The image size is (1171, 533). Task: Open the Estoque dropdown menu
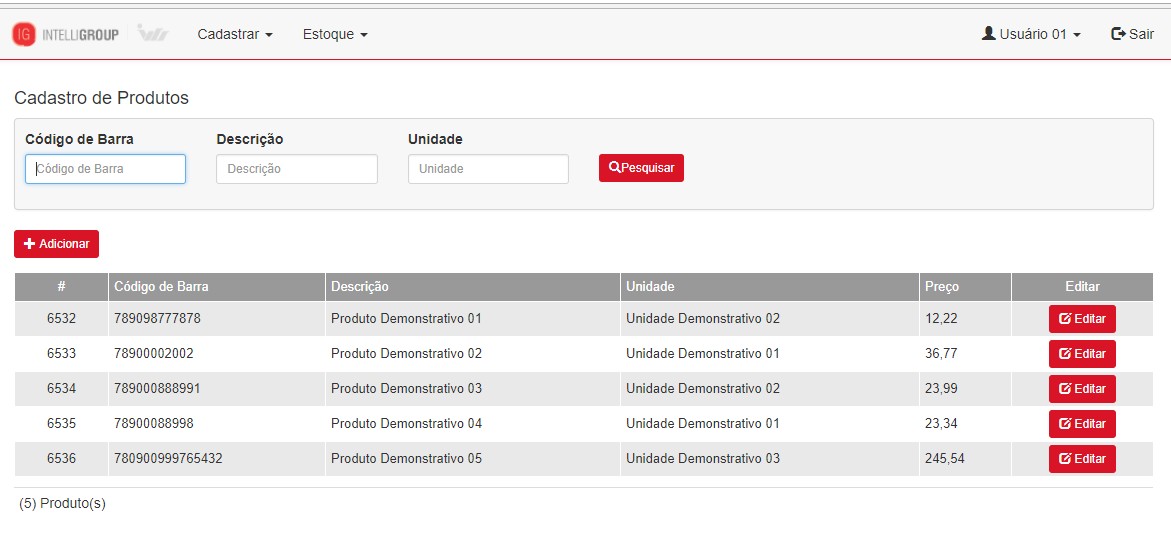click(335, 34)
